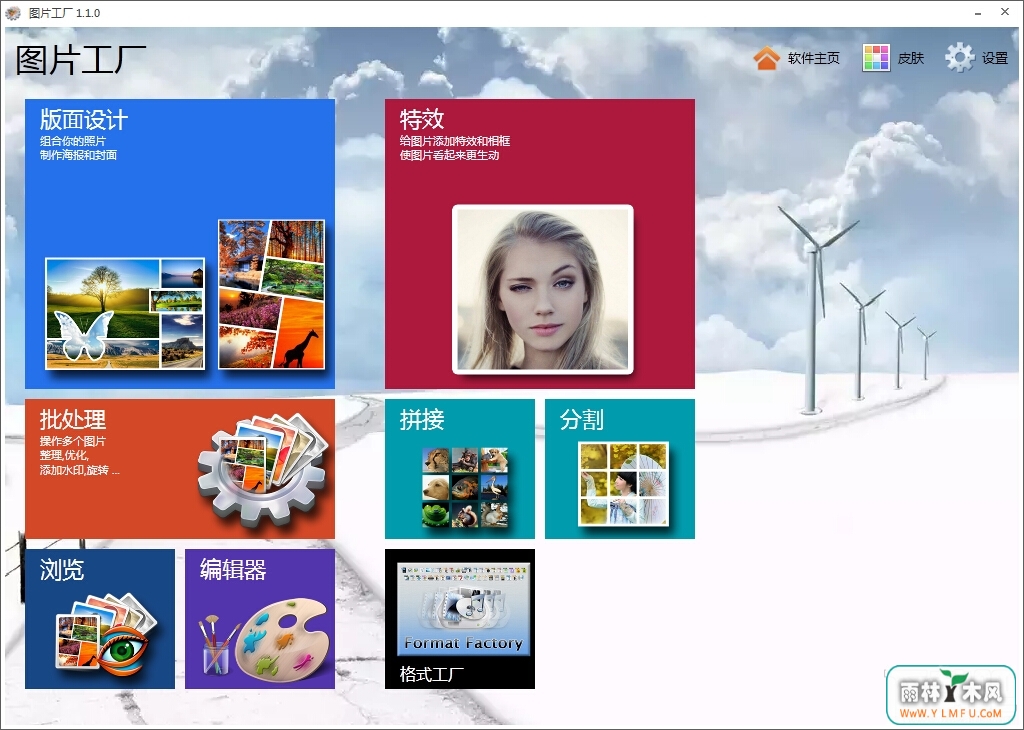Click the 皮肤 colorful grid icon

[876, 58]
